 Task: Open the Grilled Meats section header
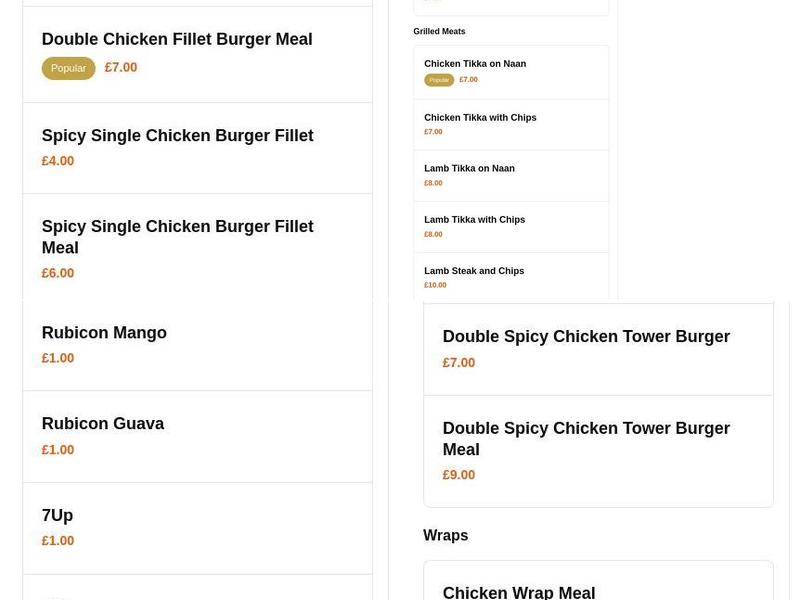click(x=439, y=31)
